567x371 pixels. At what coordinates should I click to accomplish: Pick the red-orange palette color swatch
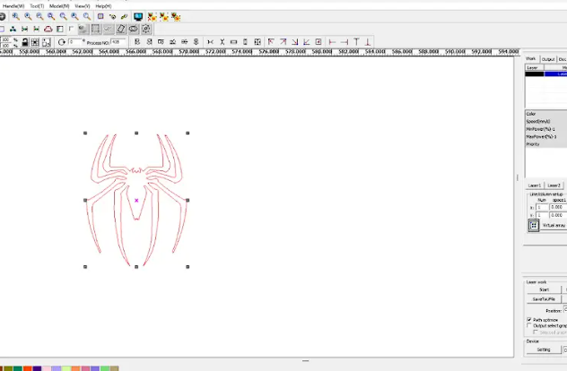[27, 368]
